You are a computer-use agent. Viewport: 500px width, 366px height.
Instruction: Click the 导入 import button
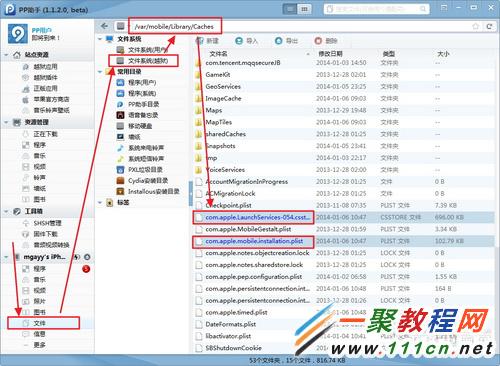[247, 41]
